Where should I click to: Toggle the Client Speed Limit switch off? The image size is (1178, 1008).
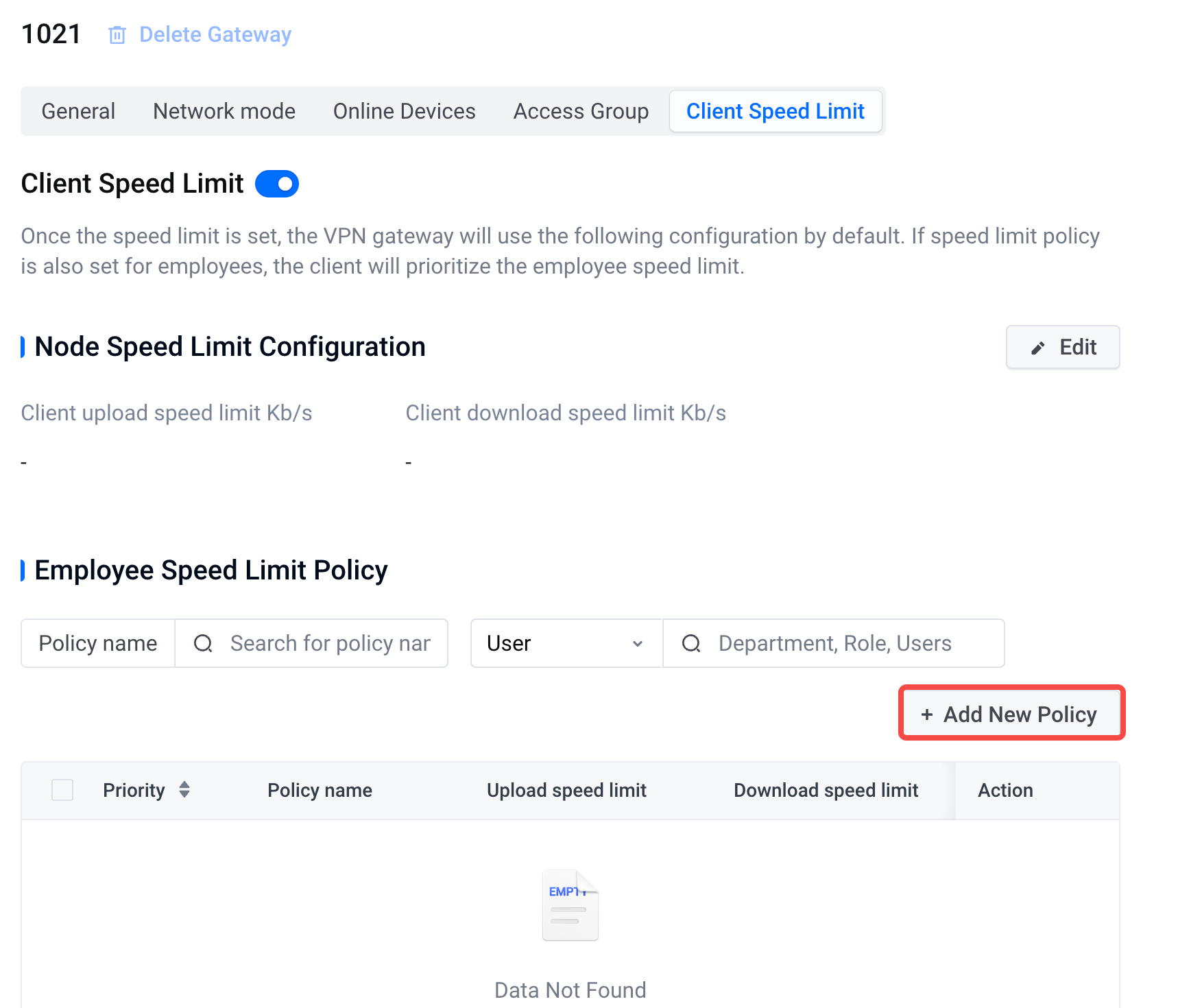click(x=277, y=184)
